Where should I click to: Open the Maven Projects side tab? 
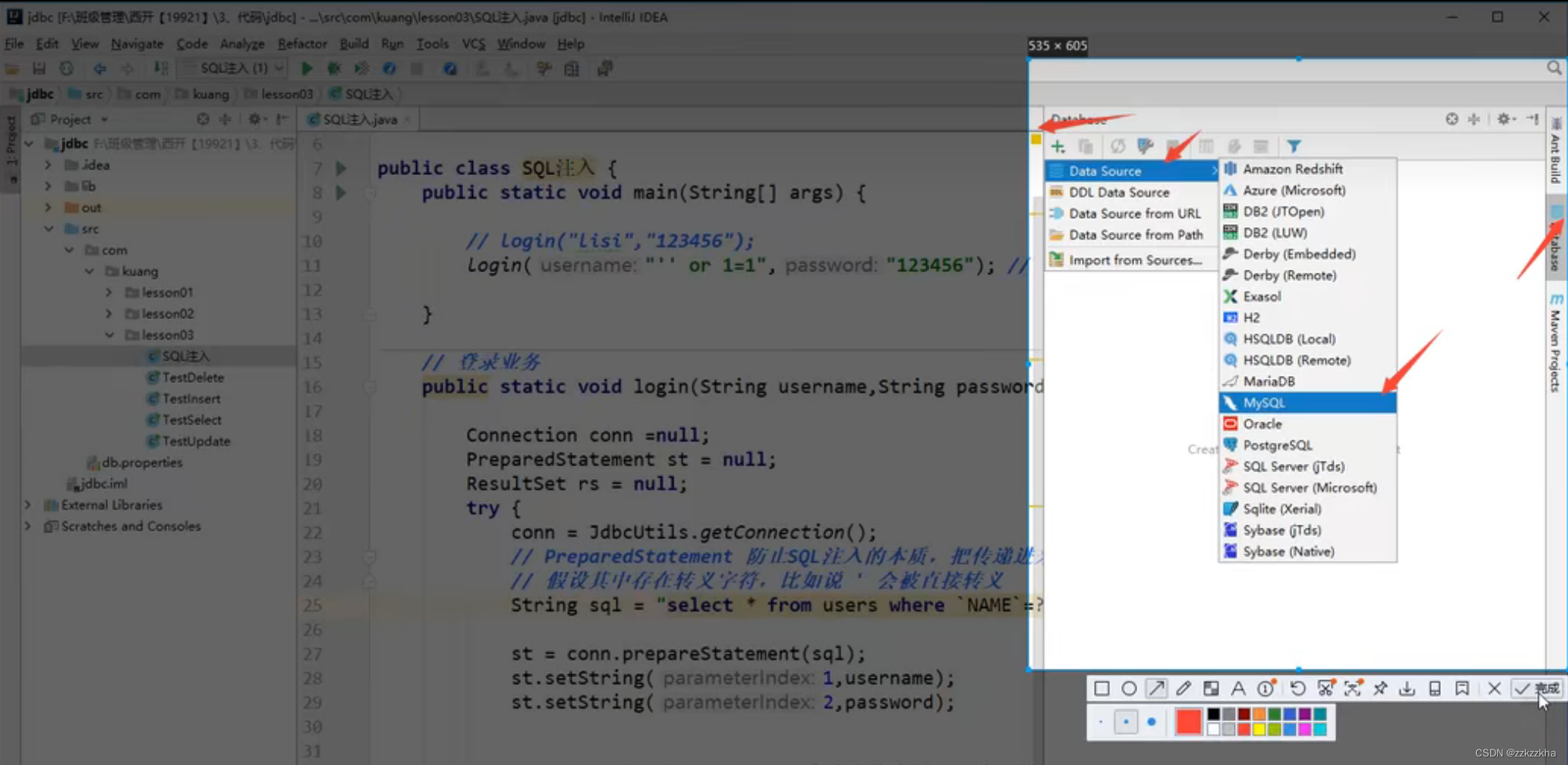click(1556, 343)
